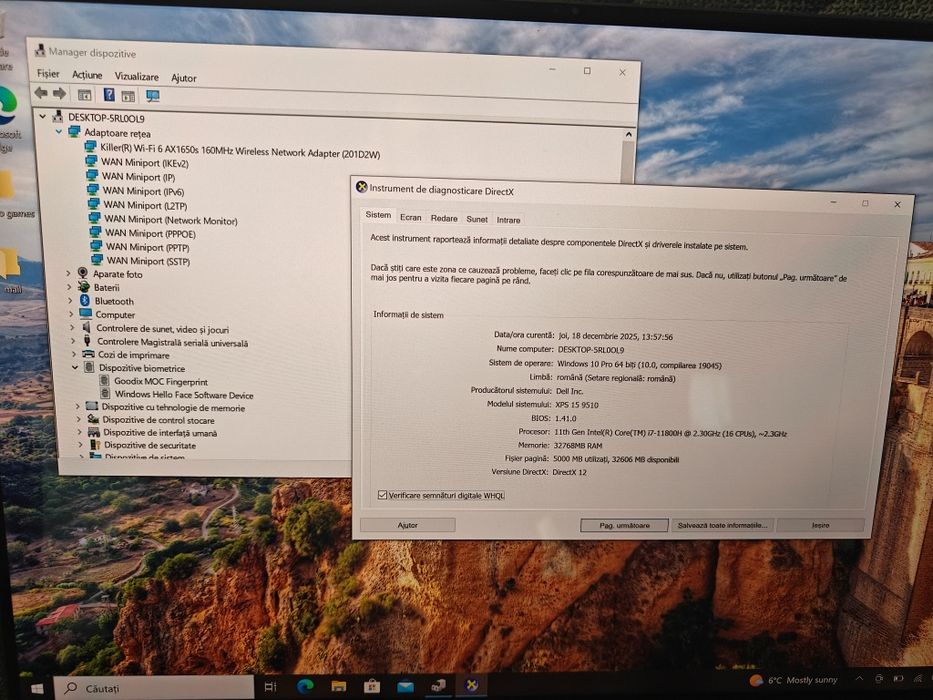Expand Dispozitive cu tehnologie de memorie
Image resolution: width=933 pixels, height=700 pixels.
(x=77, y=406)
